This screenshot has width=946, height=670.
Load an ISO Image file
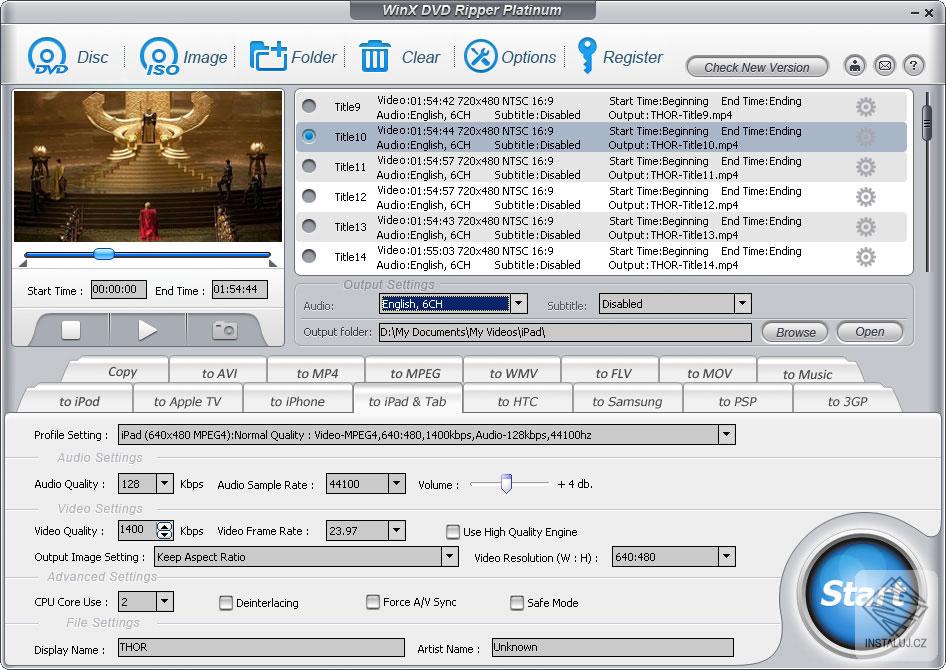[159, 57]
